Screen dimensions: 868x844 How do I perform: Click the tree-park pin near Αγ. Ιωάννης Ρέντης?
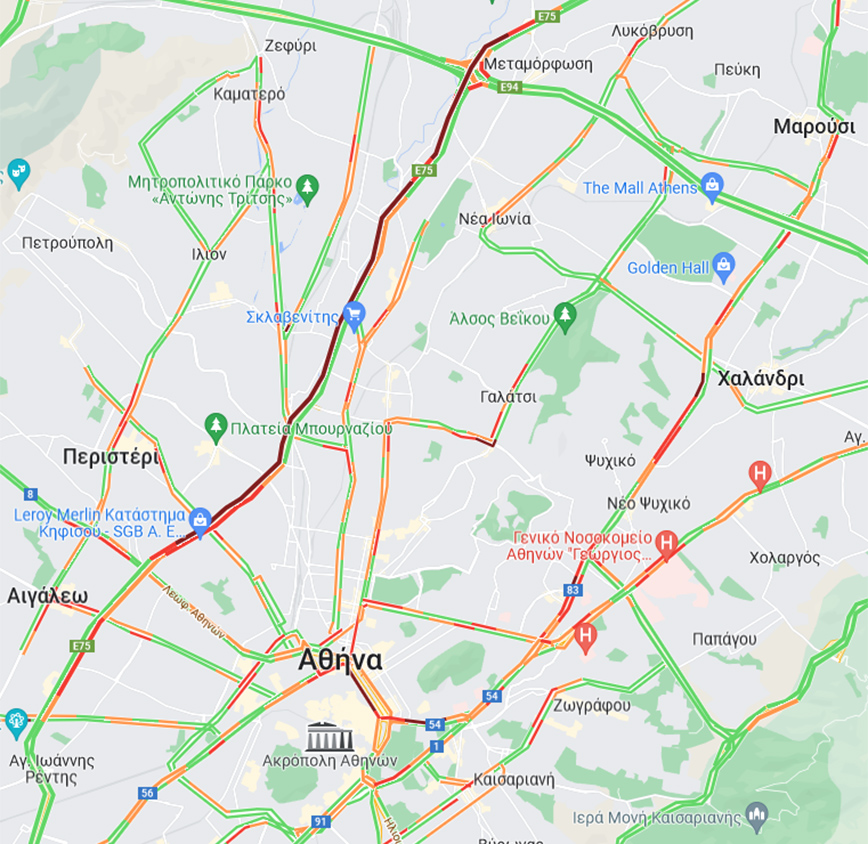coord(16,722)
